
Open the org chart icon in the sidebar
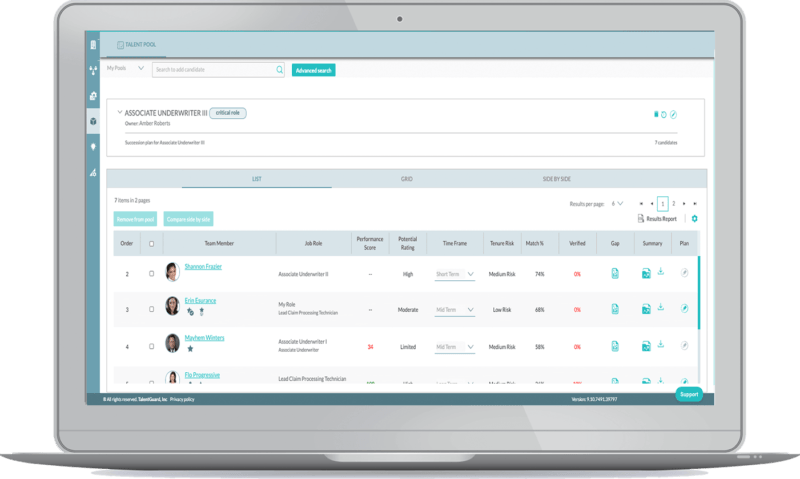93,70
